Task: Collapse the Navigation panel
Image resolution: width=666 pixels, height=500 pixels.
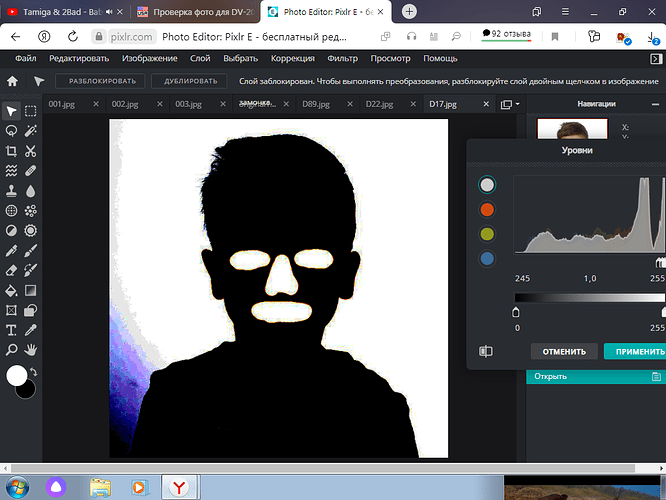Action: click(x=655, y=104)
